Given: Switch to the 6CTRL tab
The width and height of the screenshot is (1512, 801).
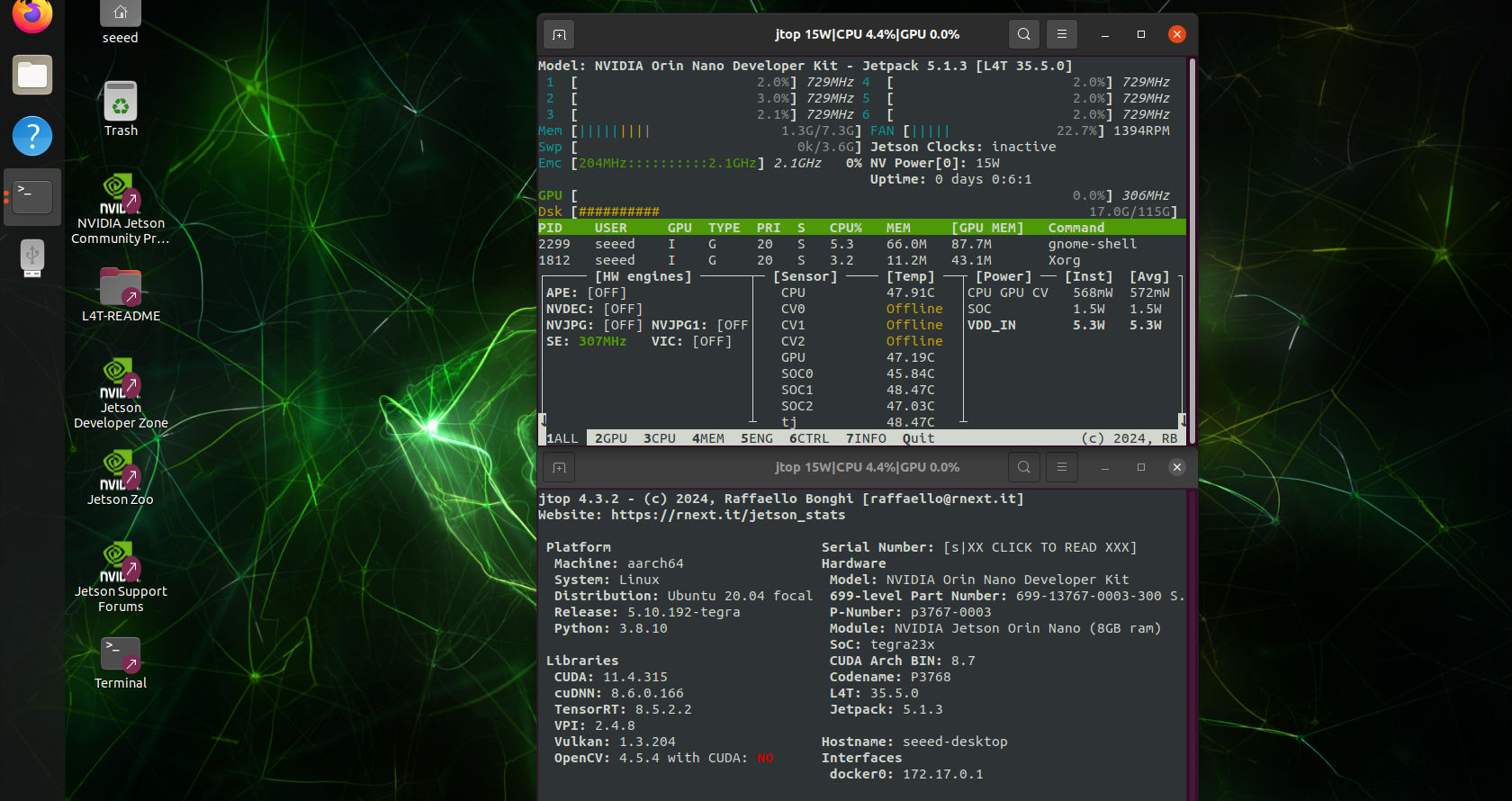Looking at the screenshot, I should (809, 438).
